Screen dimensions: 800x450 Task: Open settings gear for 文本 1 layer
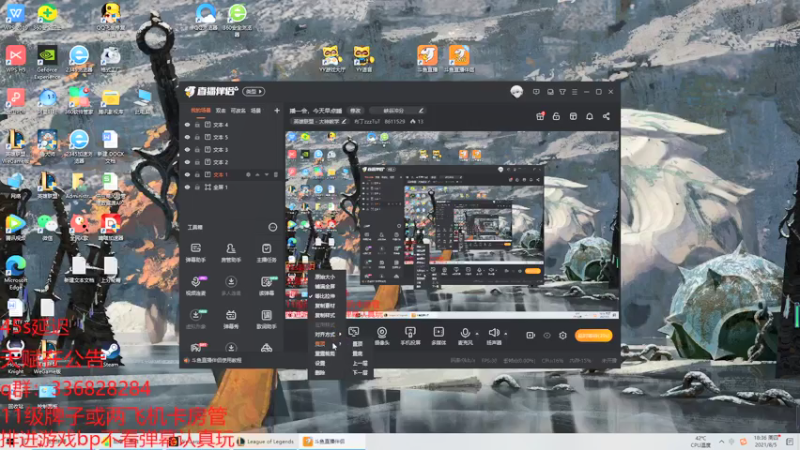(x=248, y=174)
